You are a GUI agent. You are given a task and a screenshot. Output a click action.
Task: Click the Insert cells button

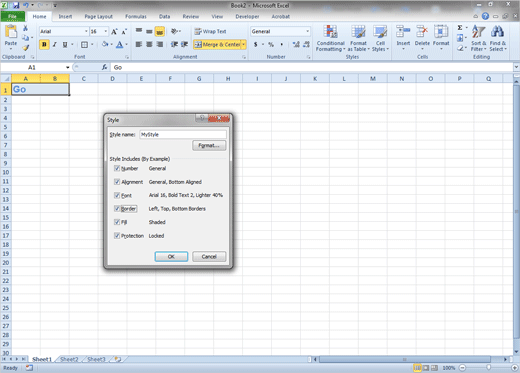[x=403, y=38]
